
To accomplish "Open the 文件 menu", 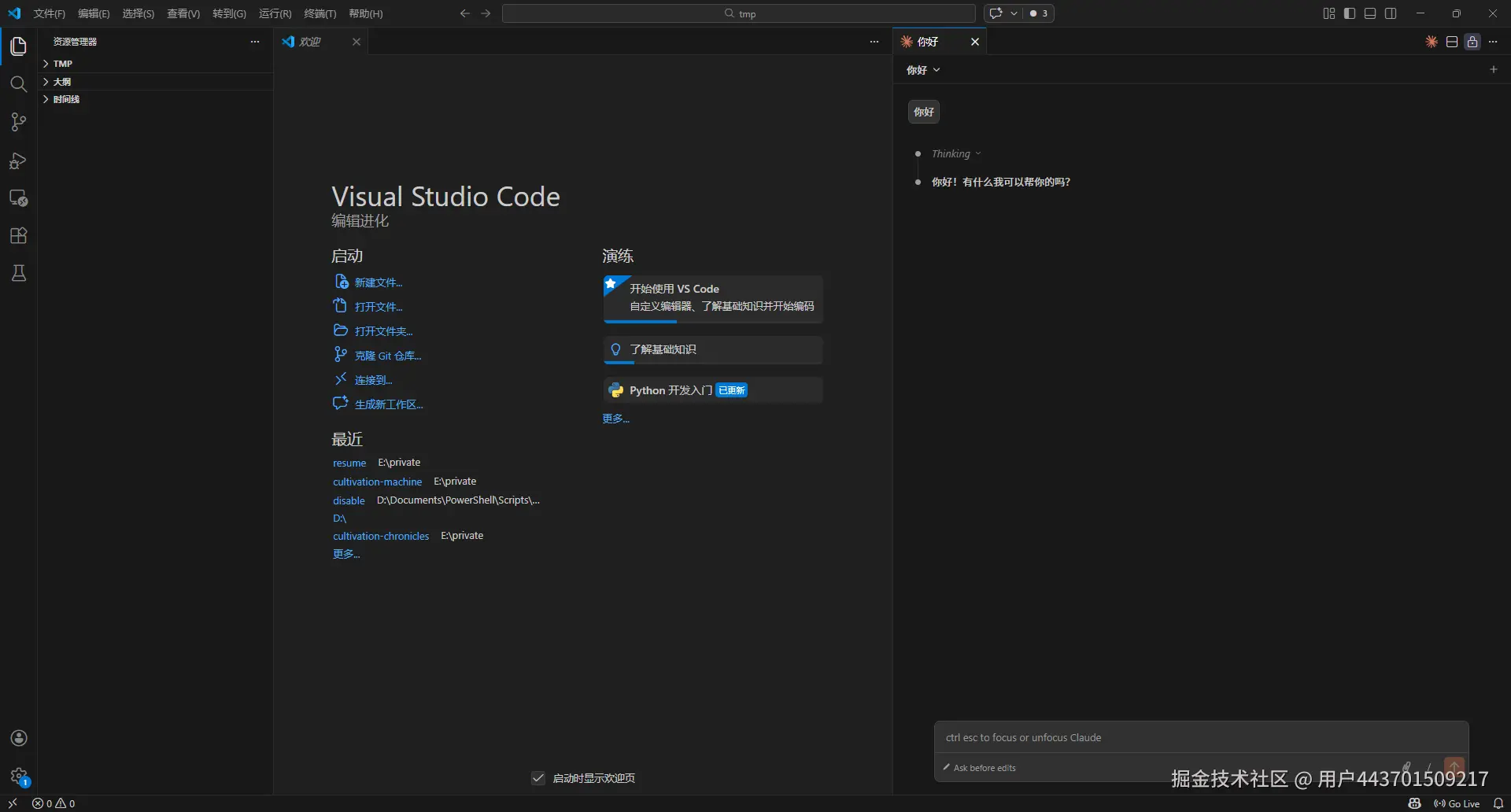I will (x=49, y=13).
